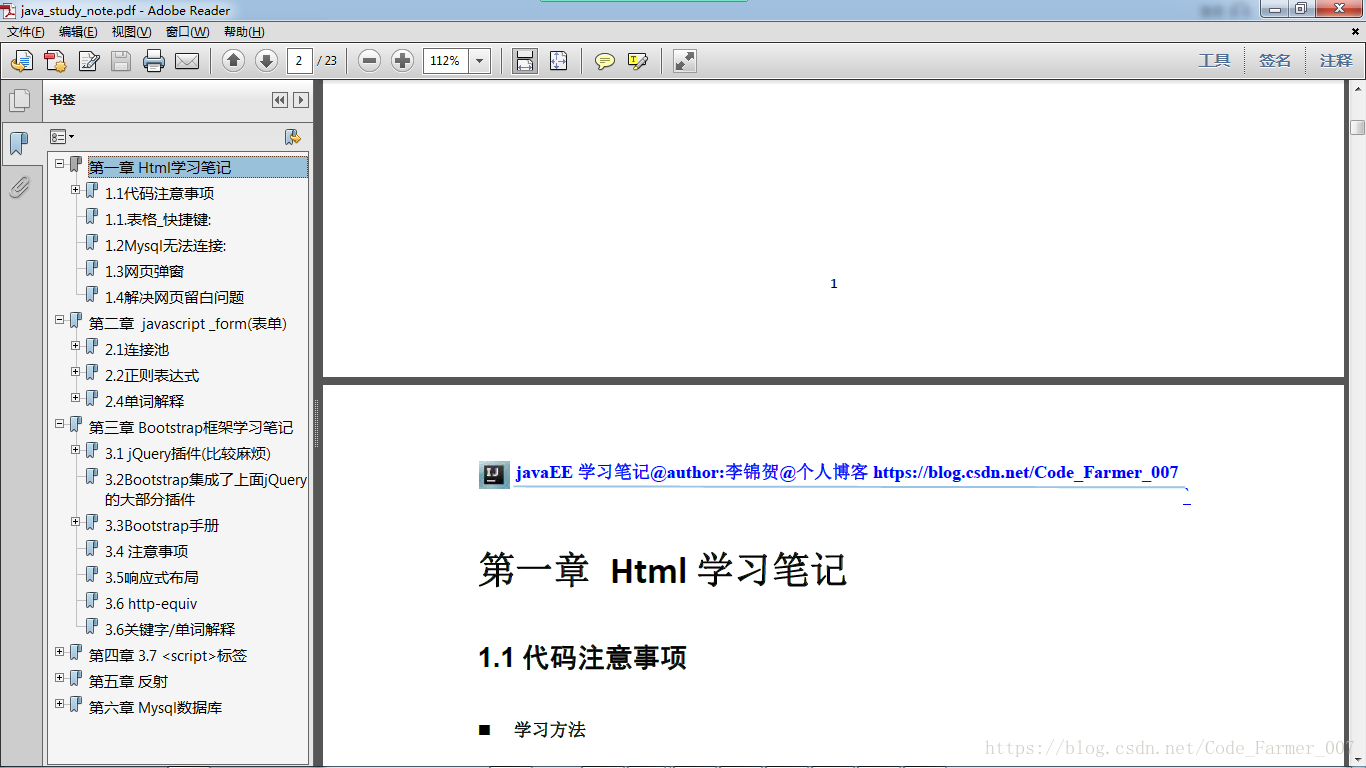The height and width of the screenshot is (768, 1366).
Task: Expand the 2.2正则表达式 bookmark
Action: tap(76, 371)
